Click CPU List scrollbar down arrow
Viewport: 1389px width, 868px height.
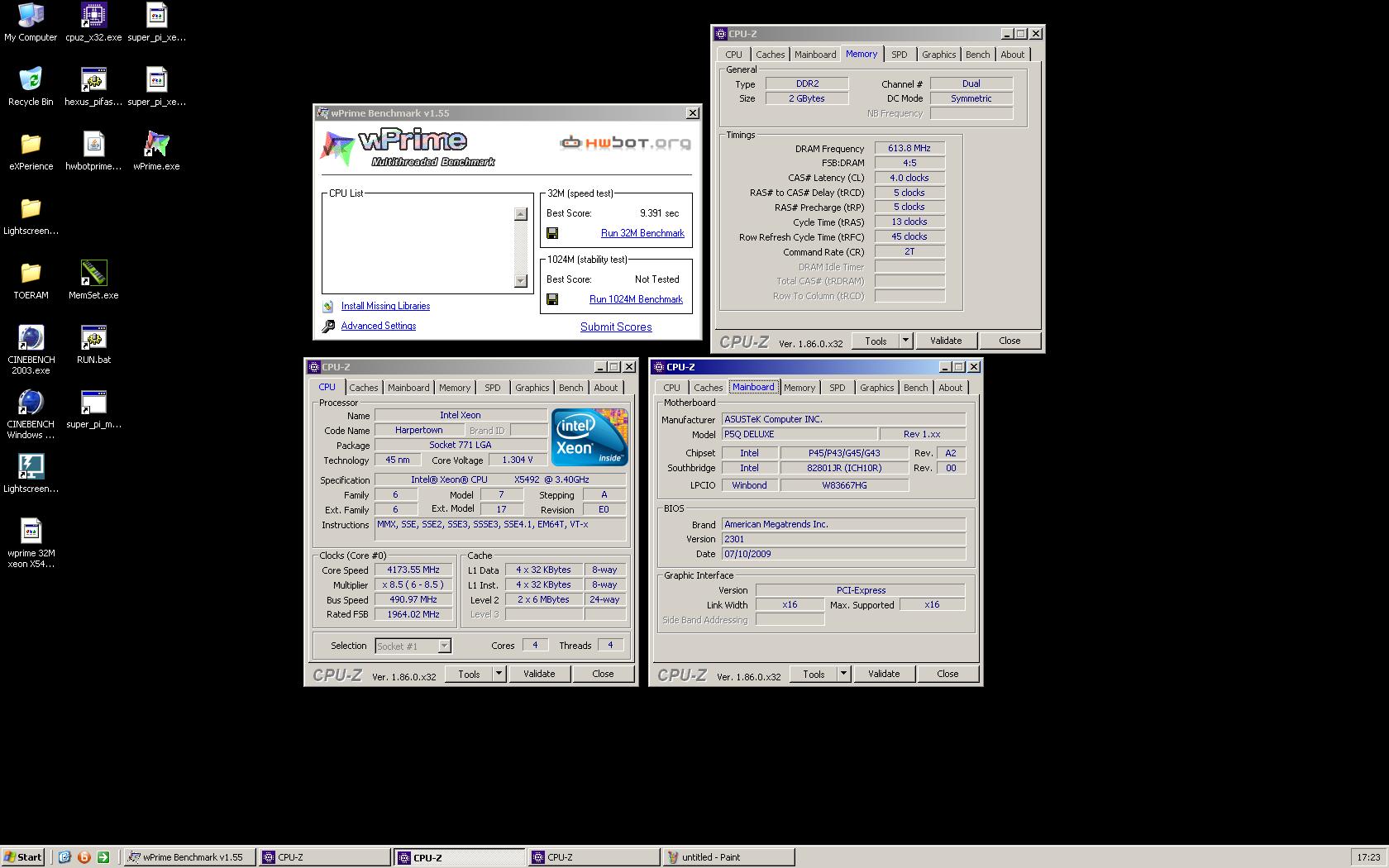(x=520, y=281)
